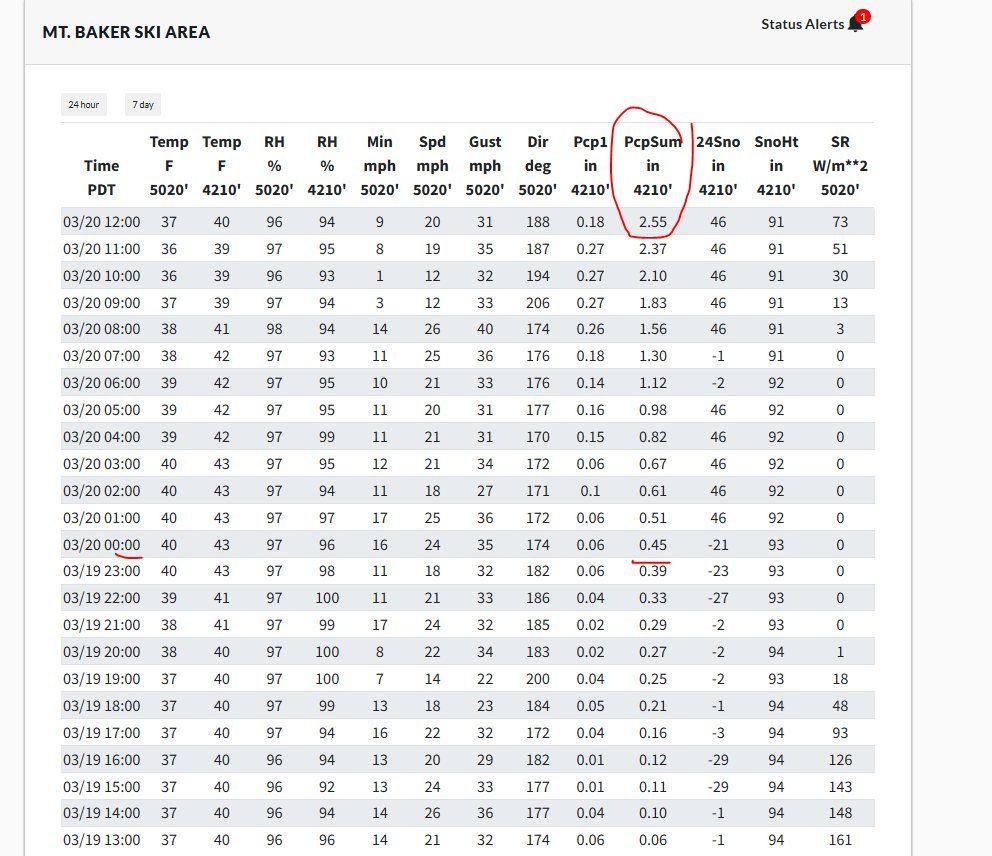Click the Pcp1 value 0.1
Screen dimensions: 992x856
pos(590,491)
